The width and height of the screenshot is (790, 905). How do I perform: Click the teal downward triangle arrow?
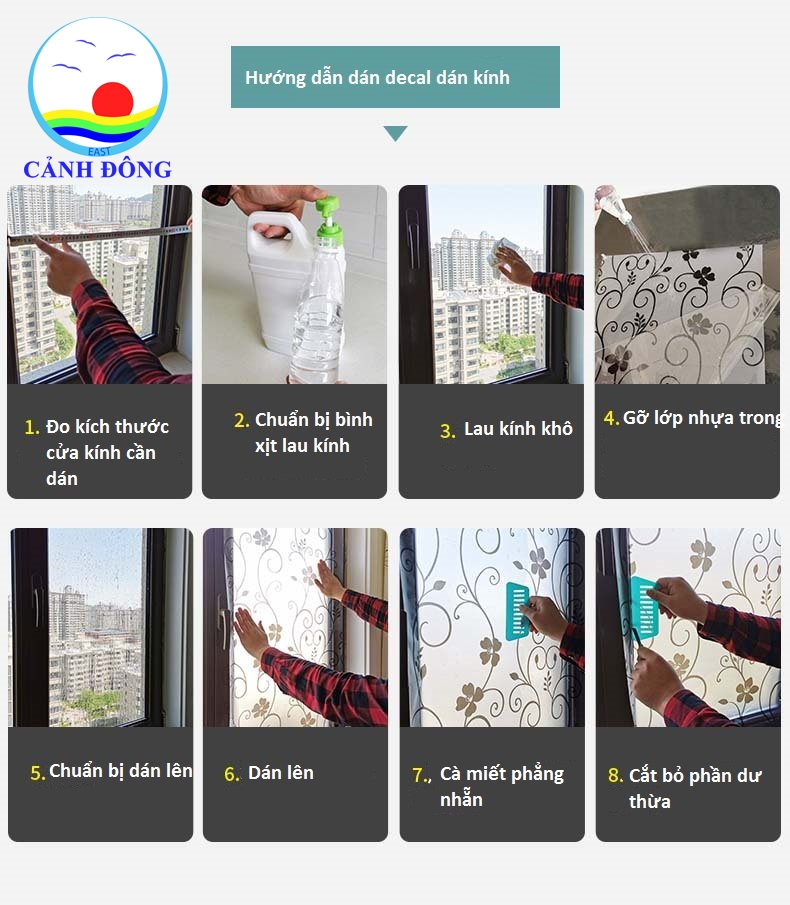click(395, 133)
